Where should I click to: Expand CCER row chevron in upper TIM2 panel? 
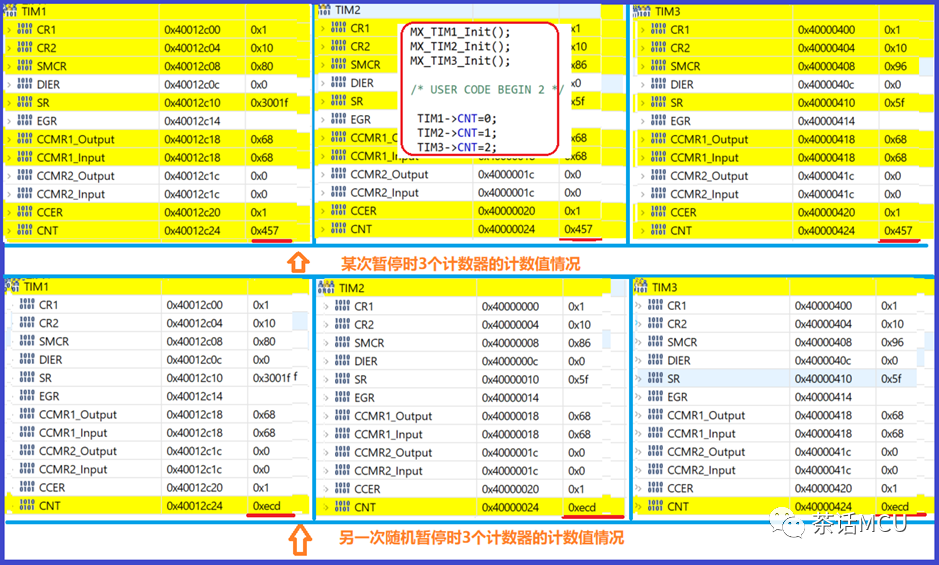323,211
